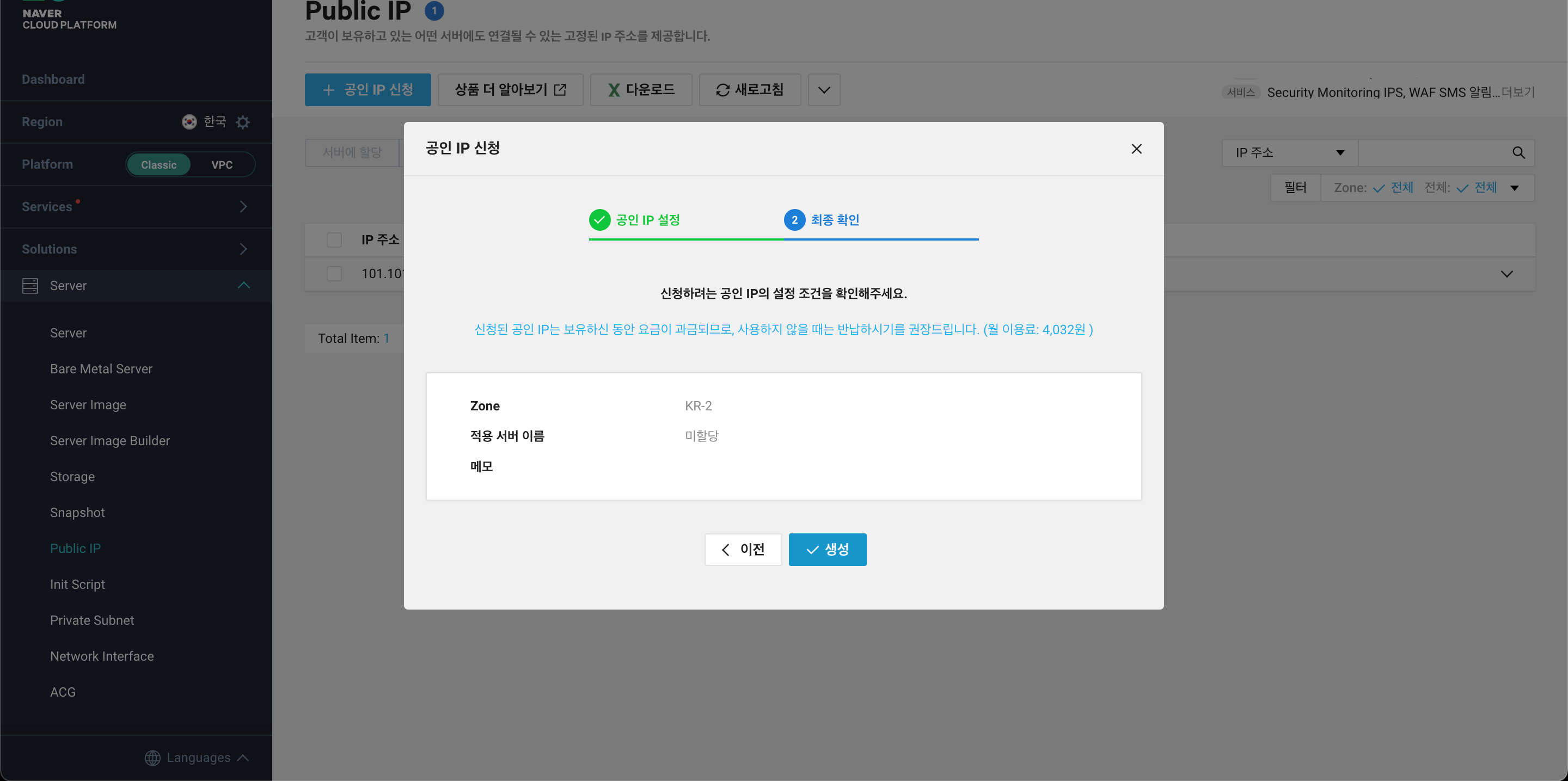Click the 생성 create button
The image size is (1568, 781).
coord(826,549)
